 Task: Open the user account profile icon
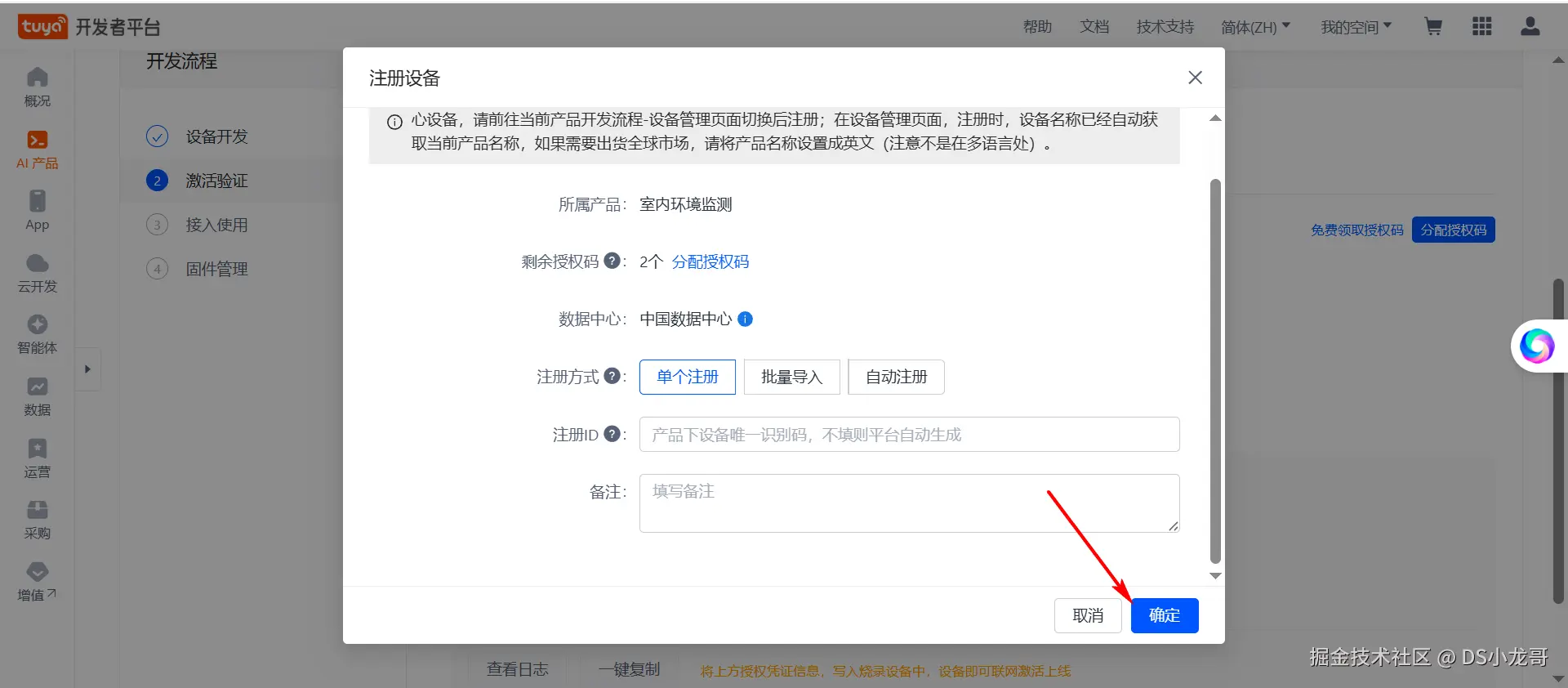1530,27
